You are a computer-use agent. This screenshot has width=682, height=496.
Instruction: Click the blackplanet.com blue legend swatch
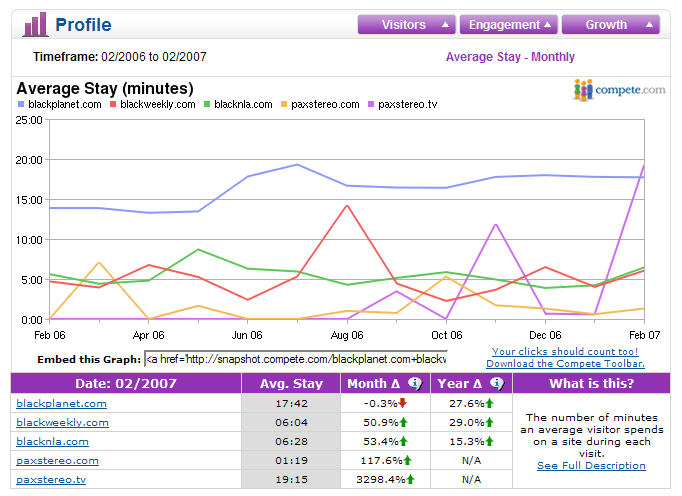click(21, 104)
